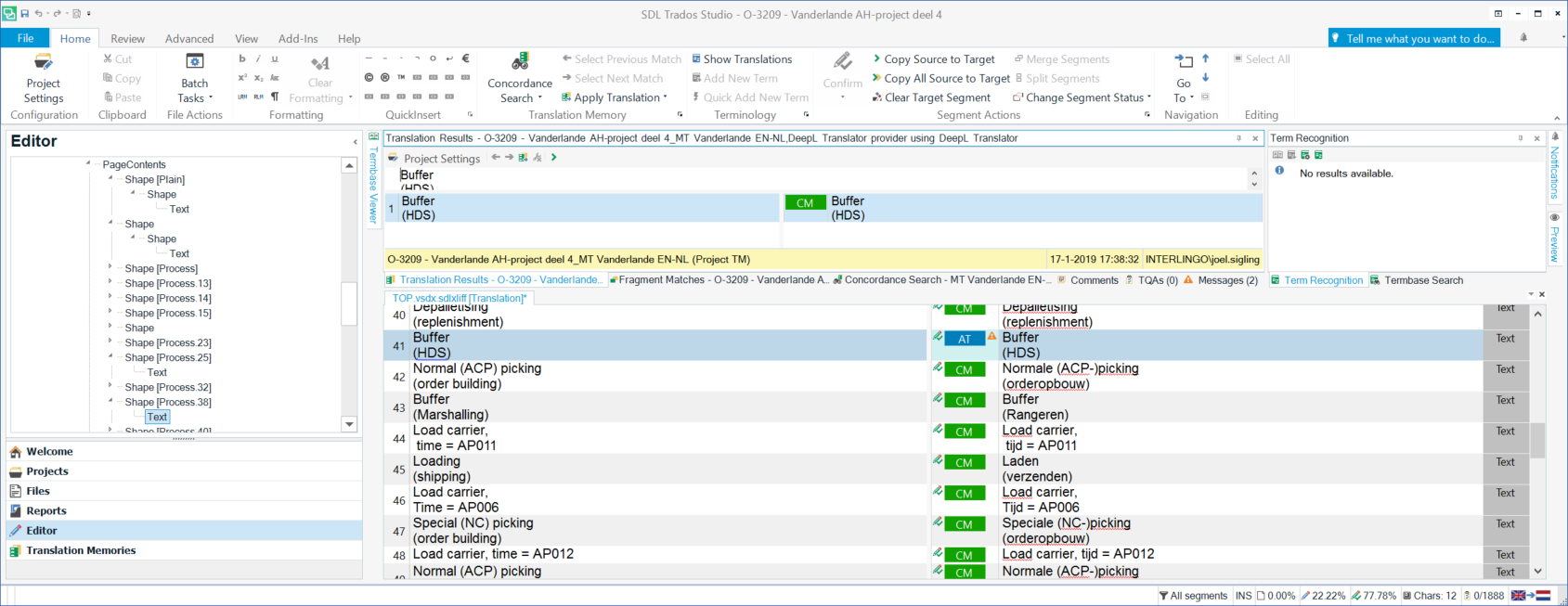Open the File tab
This screenshot has height=606, width=1568.
pyautogui.click(x=26, y=38)
